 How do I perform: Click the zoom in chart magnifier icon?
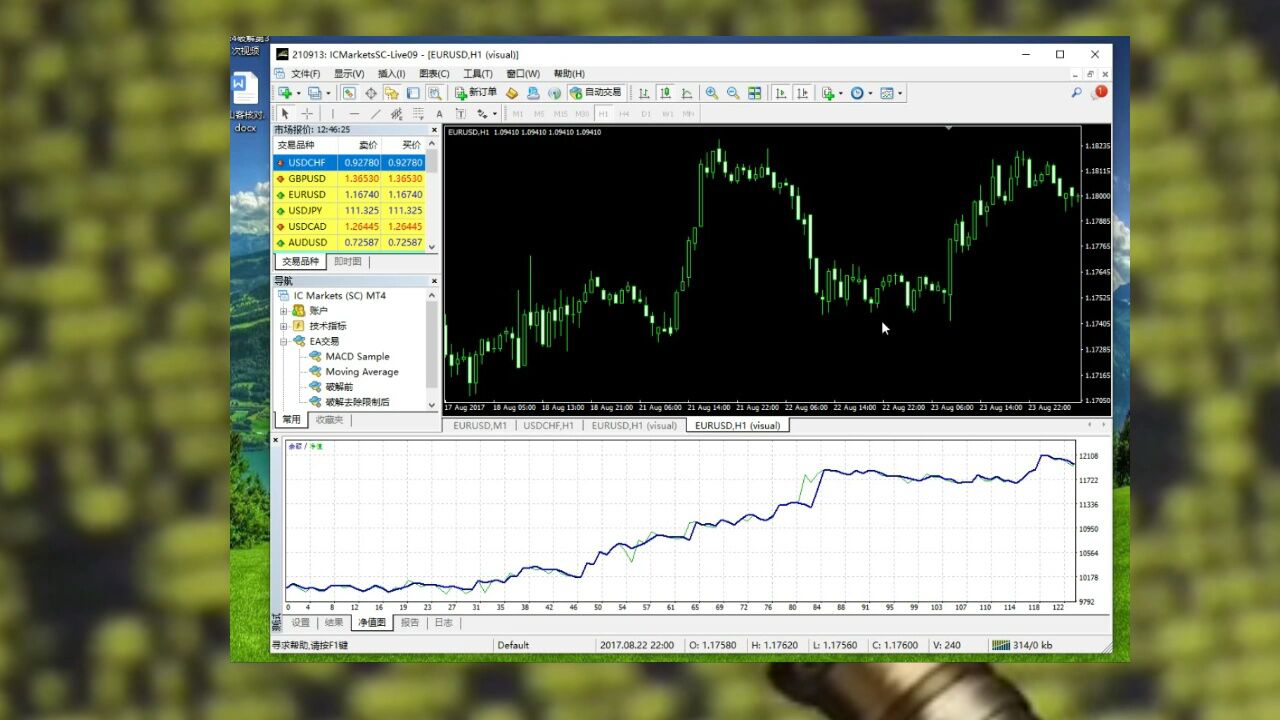coord(711,93)
